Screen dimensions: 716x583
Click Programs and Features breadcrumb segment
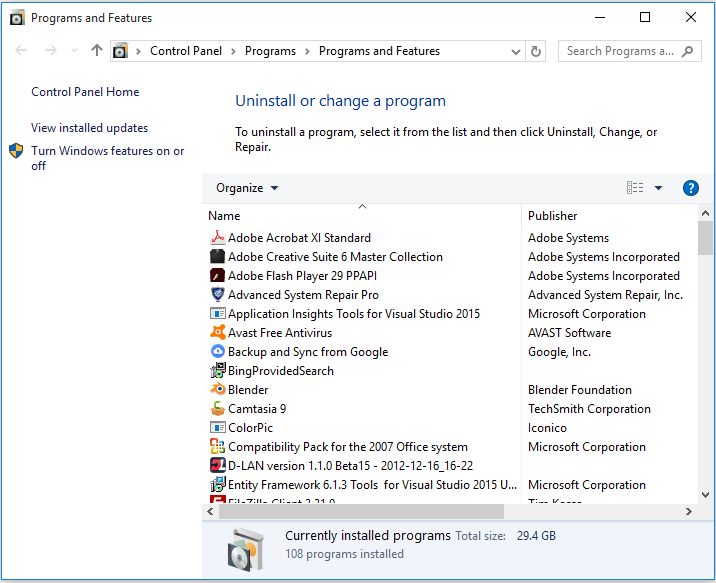coord(379,51)
